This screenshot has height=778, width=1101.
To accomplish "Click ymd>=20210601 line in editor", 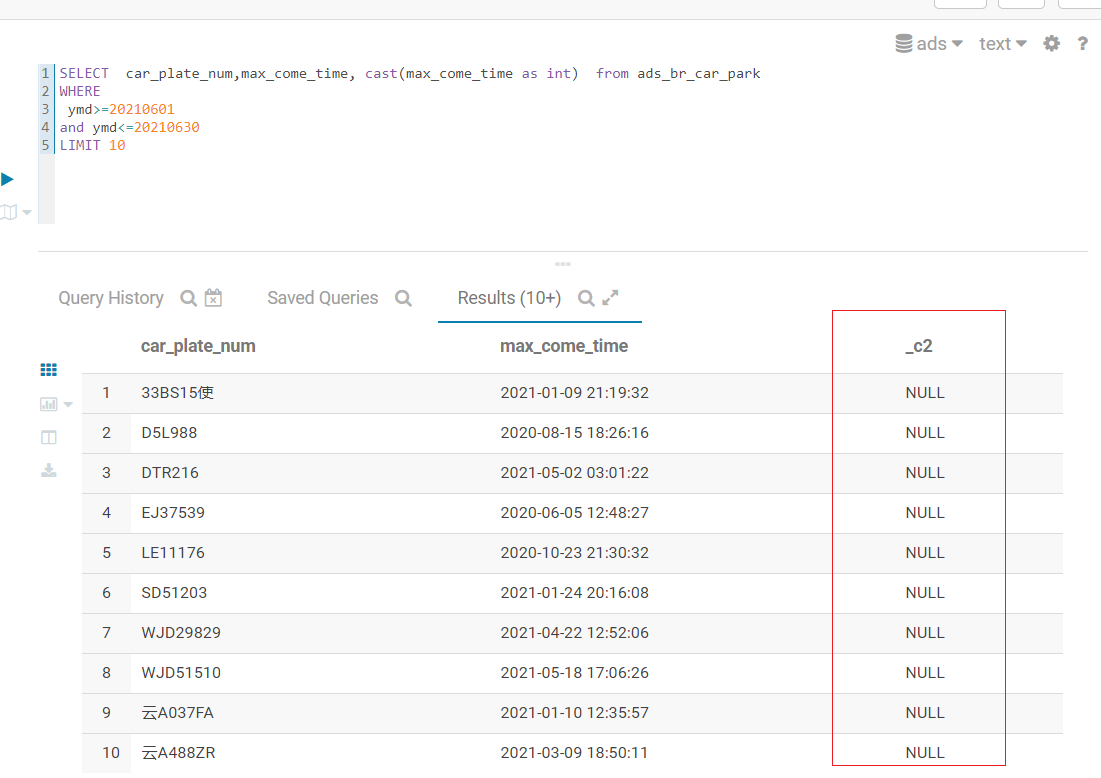I will [x=121, y=110].
